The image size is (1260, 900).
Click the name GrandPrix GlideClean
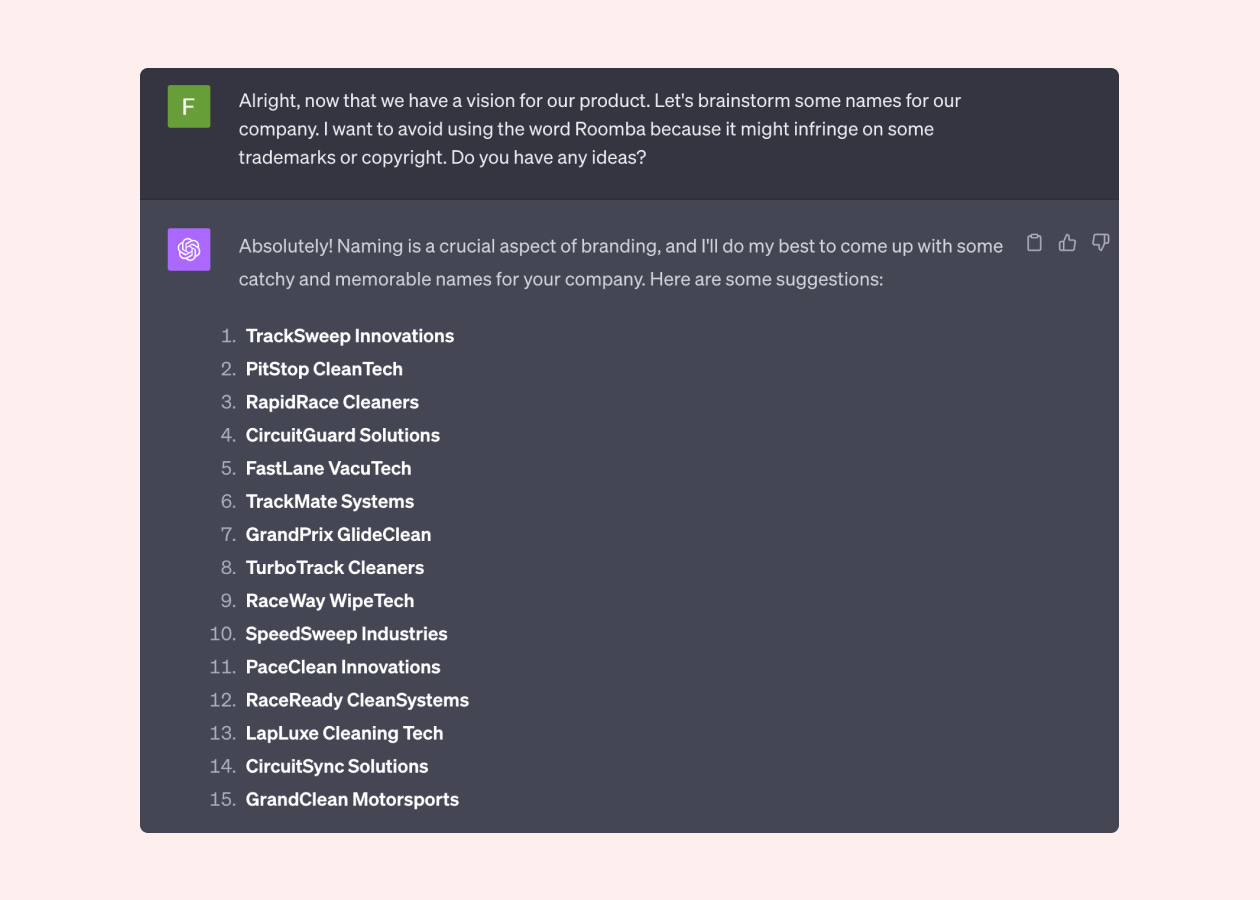pyautogui.click(x=339, y=534)
